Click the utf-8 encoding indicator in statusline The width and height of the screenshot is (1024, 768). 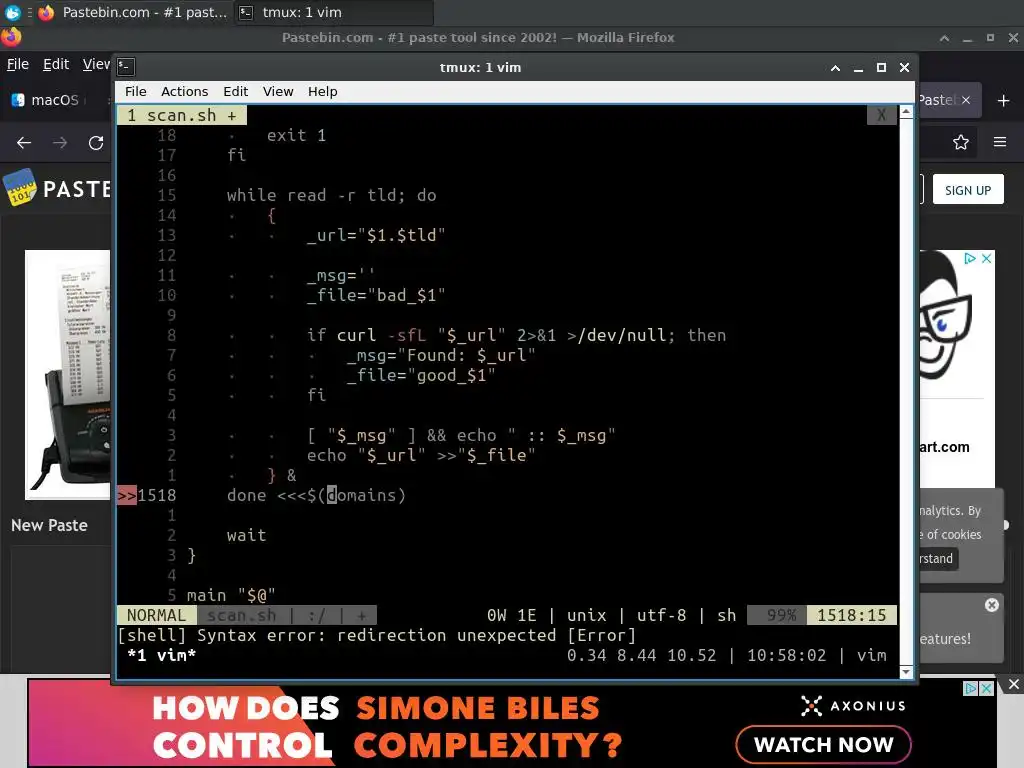[662, 615]
